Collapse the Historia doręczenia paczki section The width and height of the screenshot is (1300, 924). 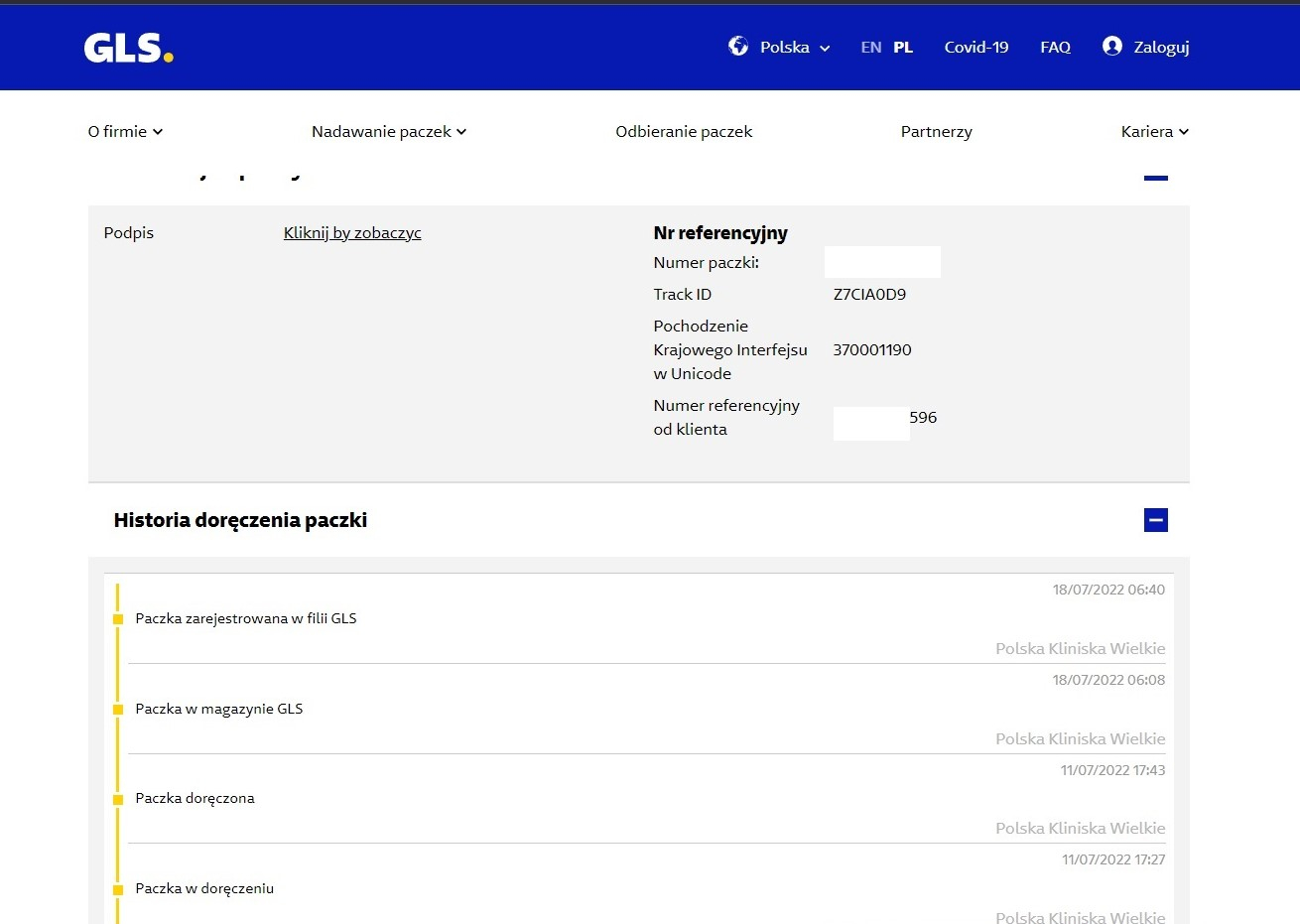click(1156, 520)
